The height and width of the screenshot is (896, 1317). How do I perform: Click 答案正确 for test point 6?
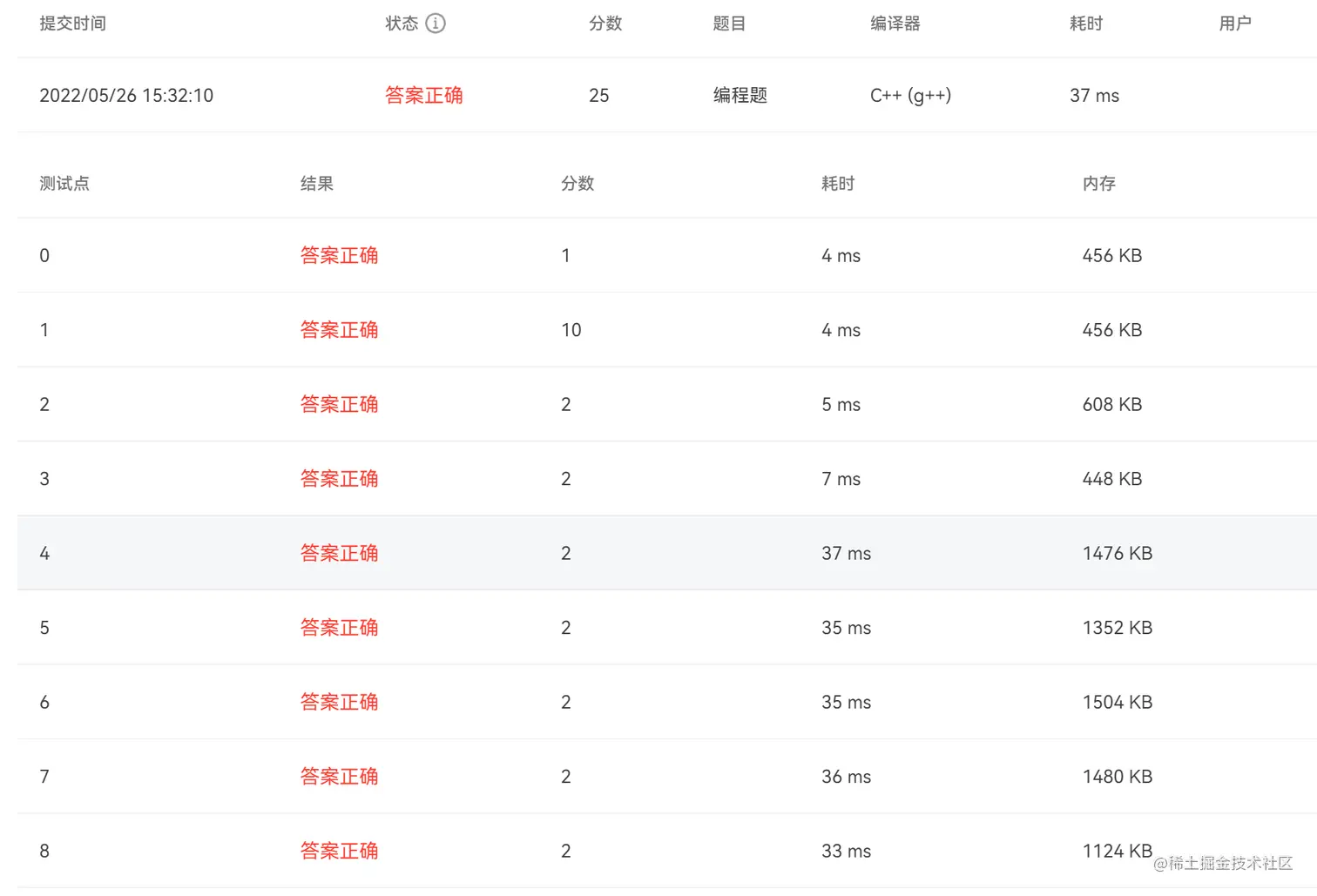(339, 702)
